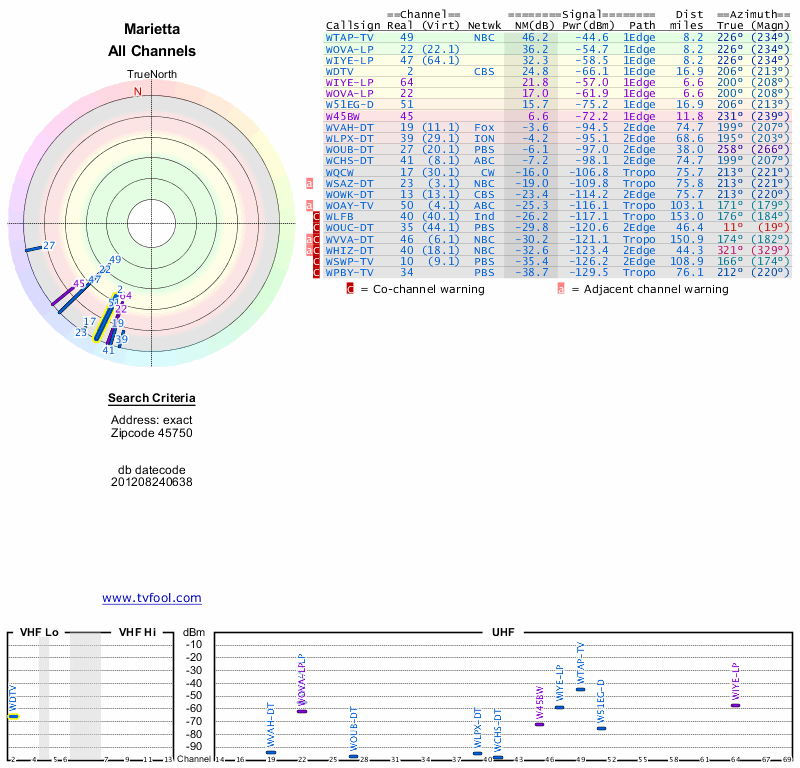Click the WDTV marker in the VHF Lo chart
This screenshot has height=768, width=800.
[x=13, y=716]
